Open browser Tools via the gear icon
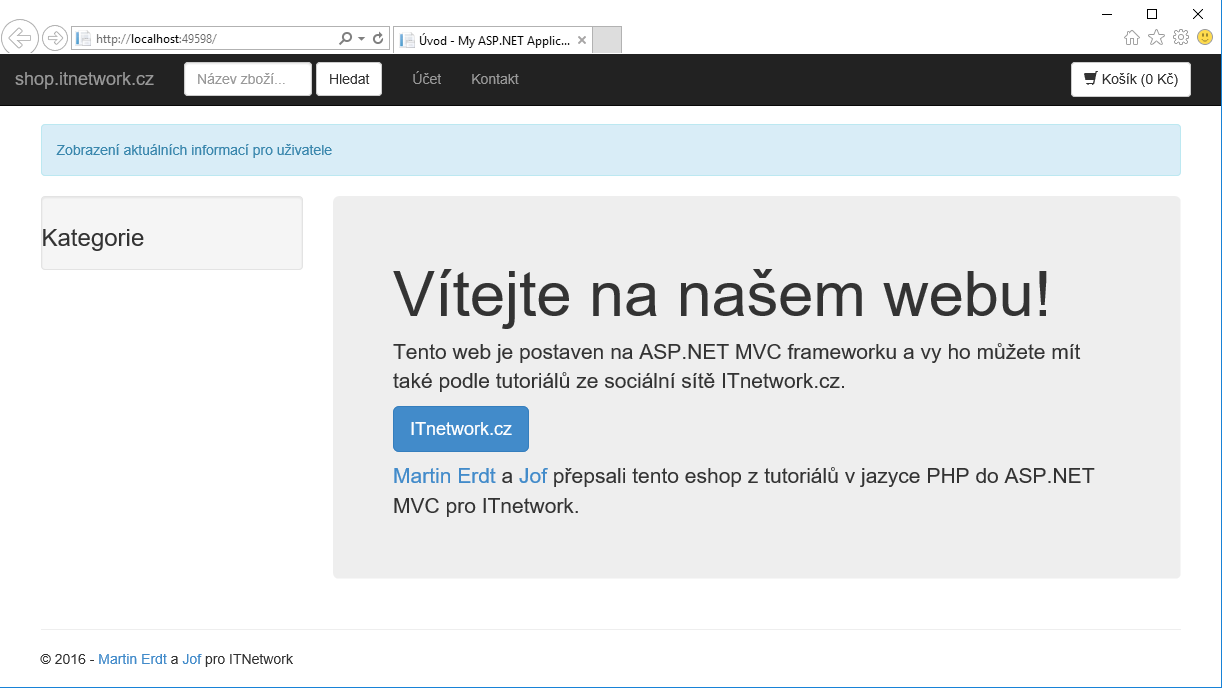 [1181, 38]
